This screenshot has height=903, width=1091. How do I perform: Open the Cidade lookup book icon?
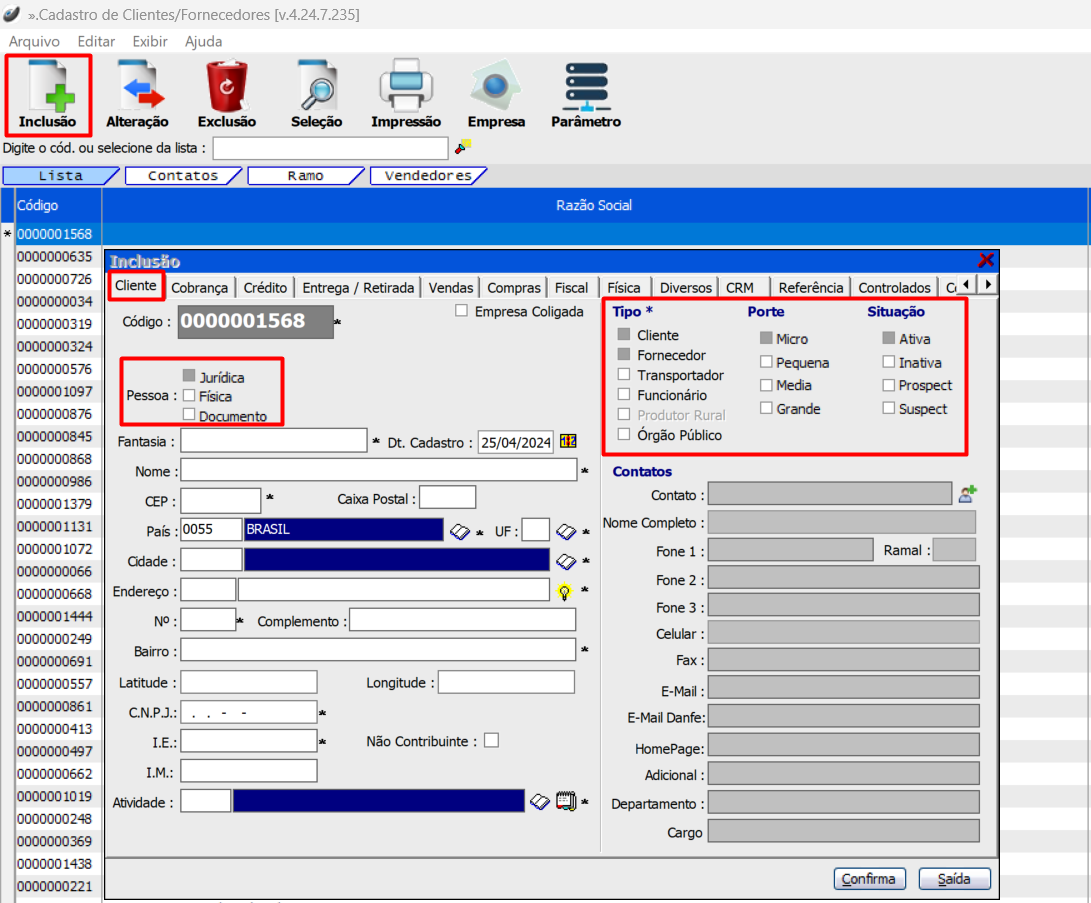point(565,561)
